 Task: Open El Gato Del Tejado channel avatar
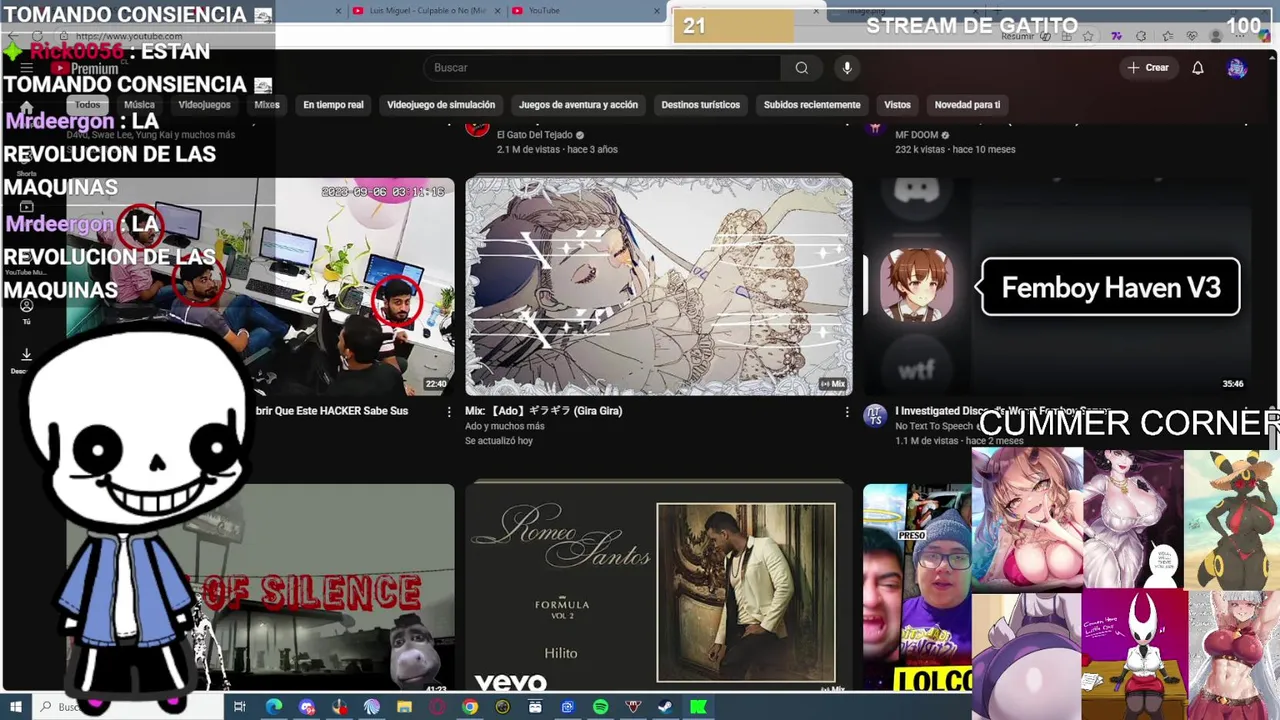[x=477, y=127]
